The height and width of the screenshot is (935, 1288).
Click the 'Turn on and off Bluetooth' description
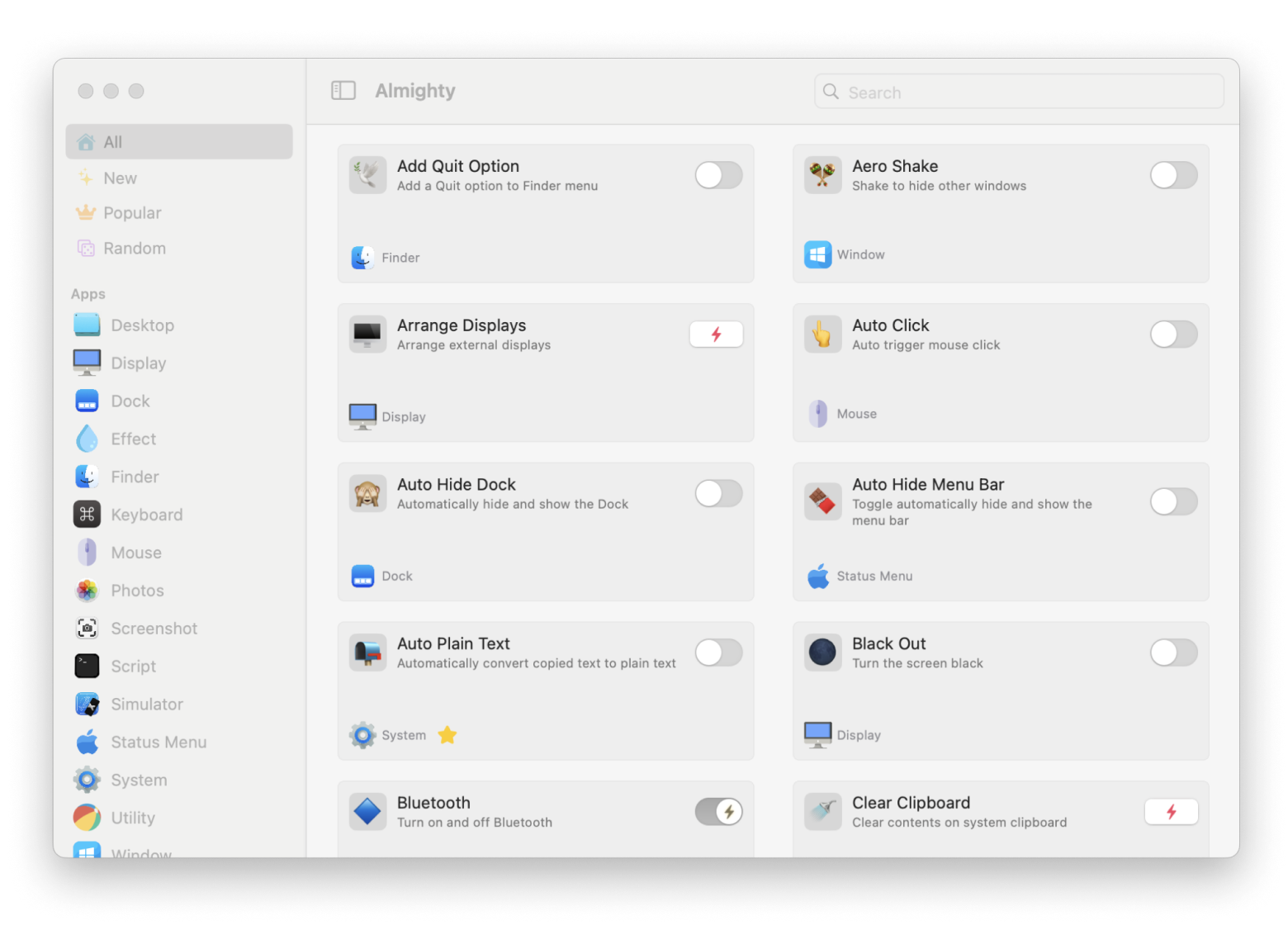pos(475,823)
